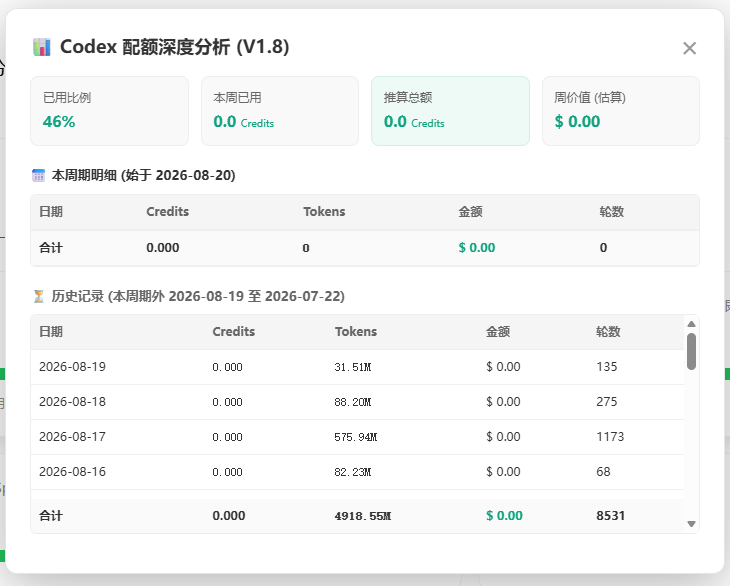Image resolution: width=730 pixels, height=586 pixels.
Task: Click the dialog title Codex 配额深度分析 (V1.8)
Action: tap(175, 47)
